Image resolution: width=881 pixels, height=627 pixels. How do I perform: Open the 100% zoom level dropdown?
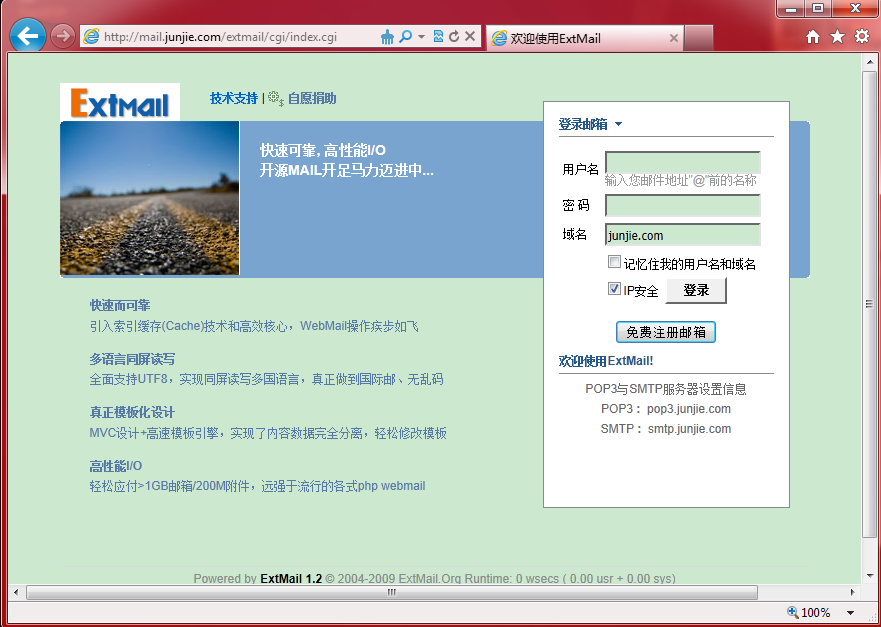(x=850, y=613)
